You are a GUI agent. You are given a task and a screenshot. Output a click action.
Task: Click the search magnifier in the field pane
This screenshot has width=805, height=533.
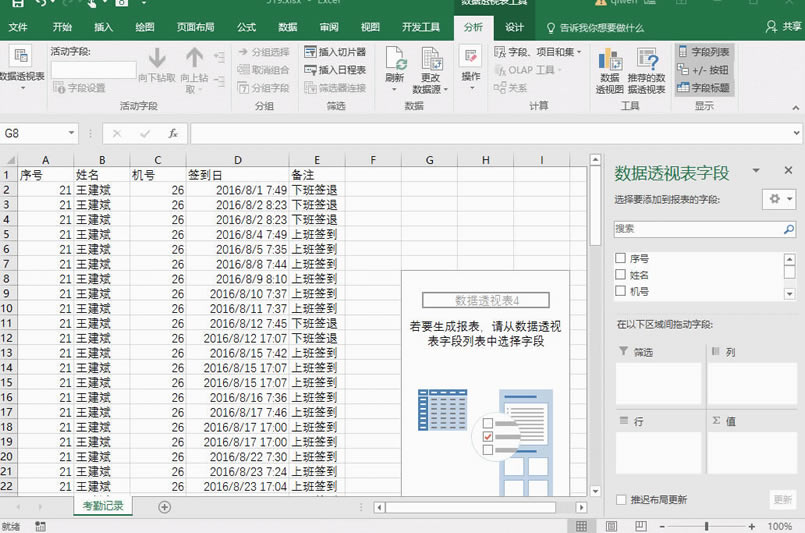(x=789, y=229)
